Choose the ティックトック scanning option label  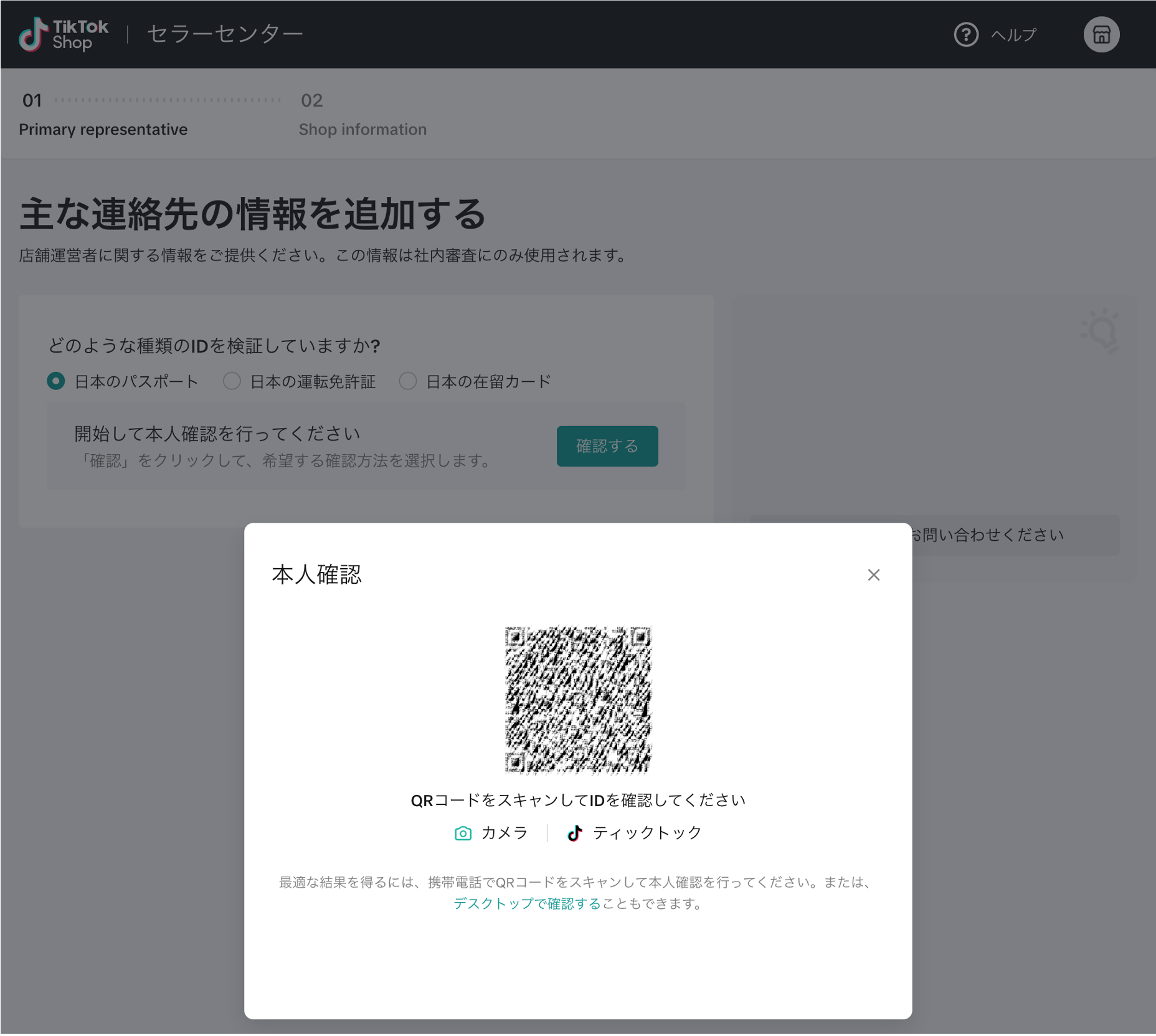(x=647, y=833)
